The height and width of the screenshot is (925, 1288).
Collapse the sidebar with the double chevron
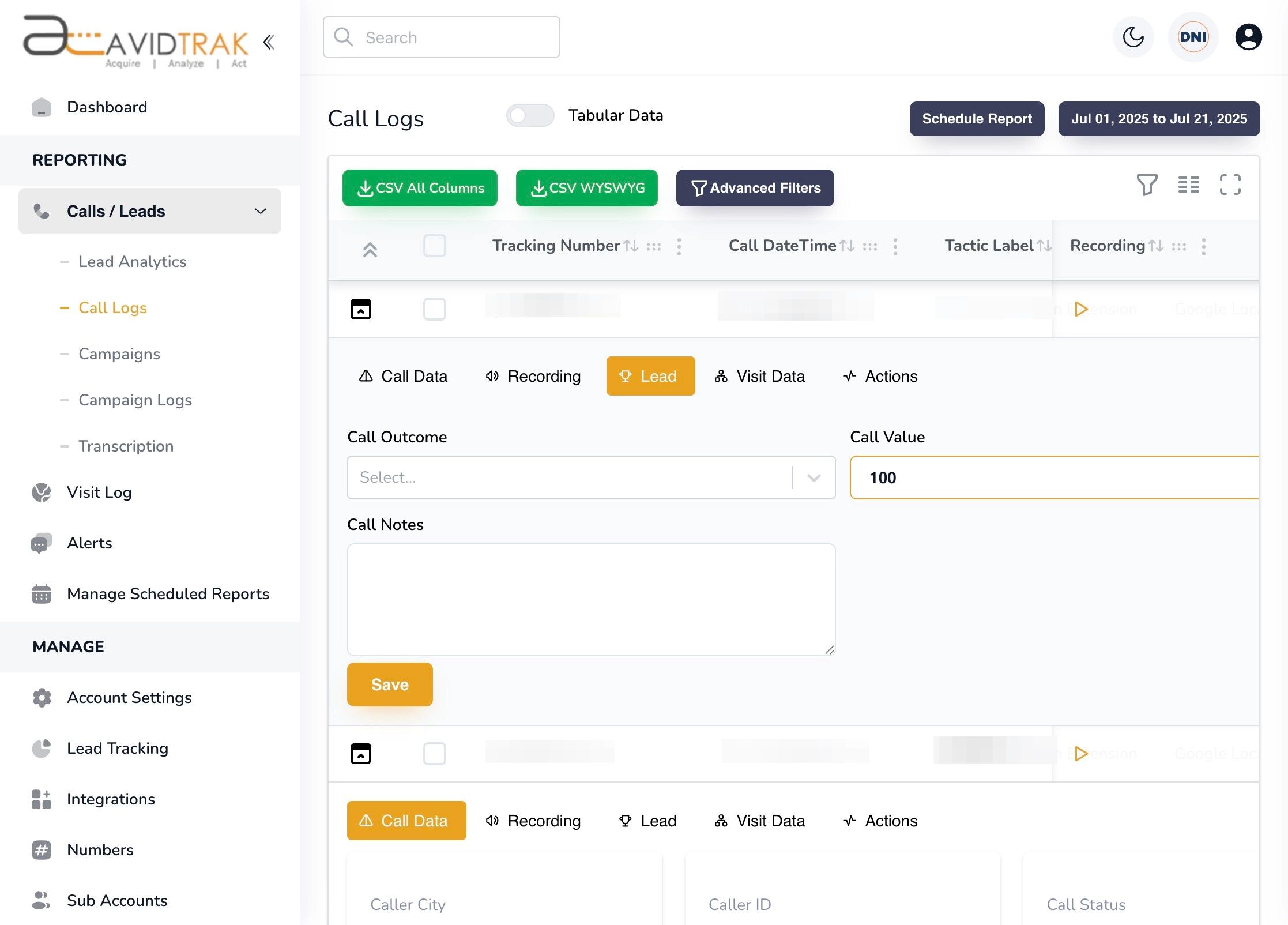click(268, 42)
